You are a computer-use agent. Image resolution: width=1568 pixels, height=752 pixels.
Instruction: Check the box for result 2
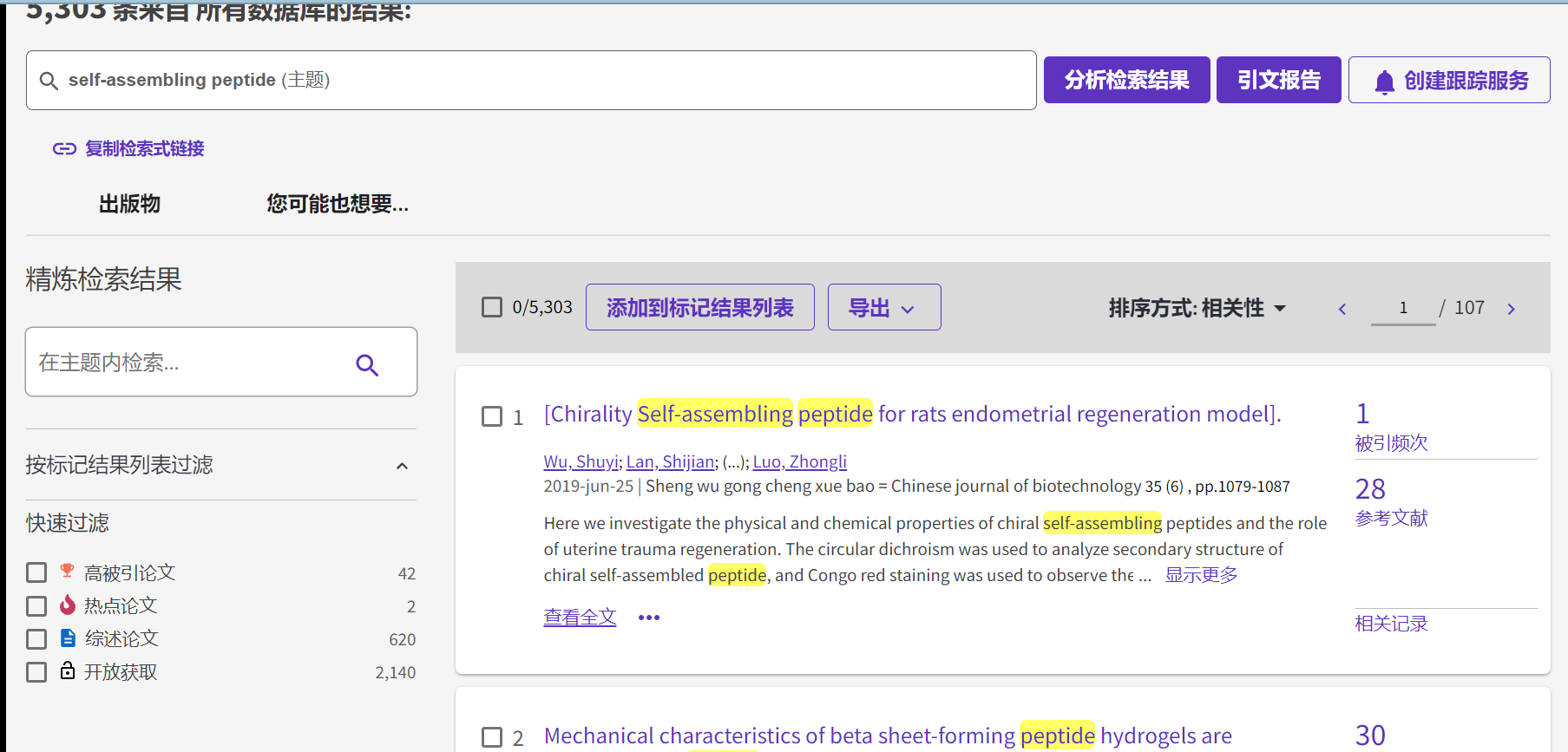click(492, 737)
